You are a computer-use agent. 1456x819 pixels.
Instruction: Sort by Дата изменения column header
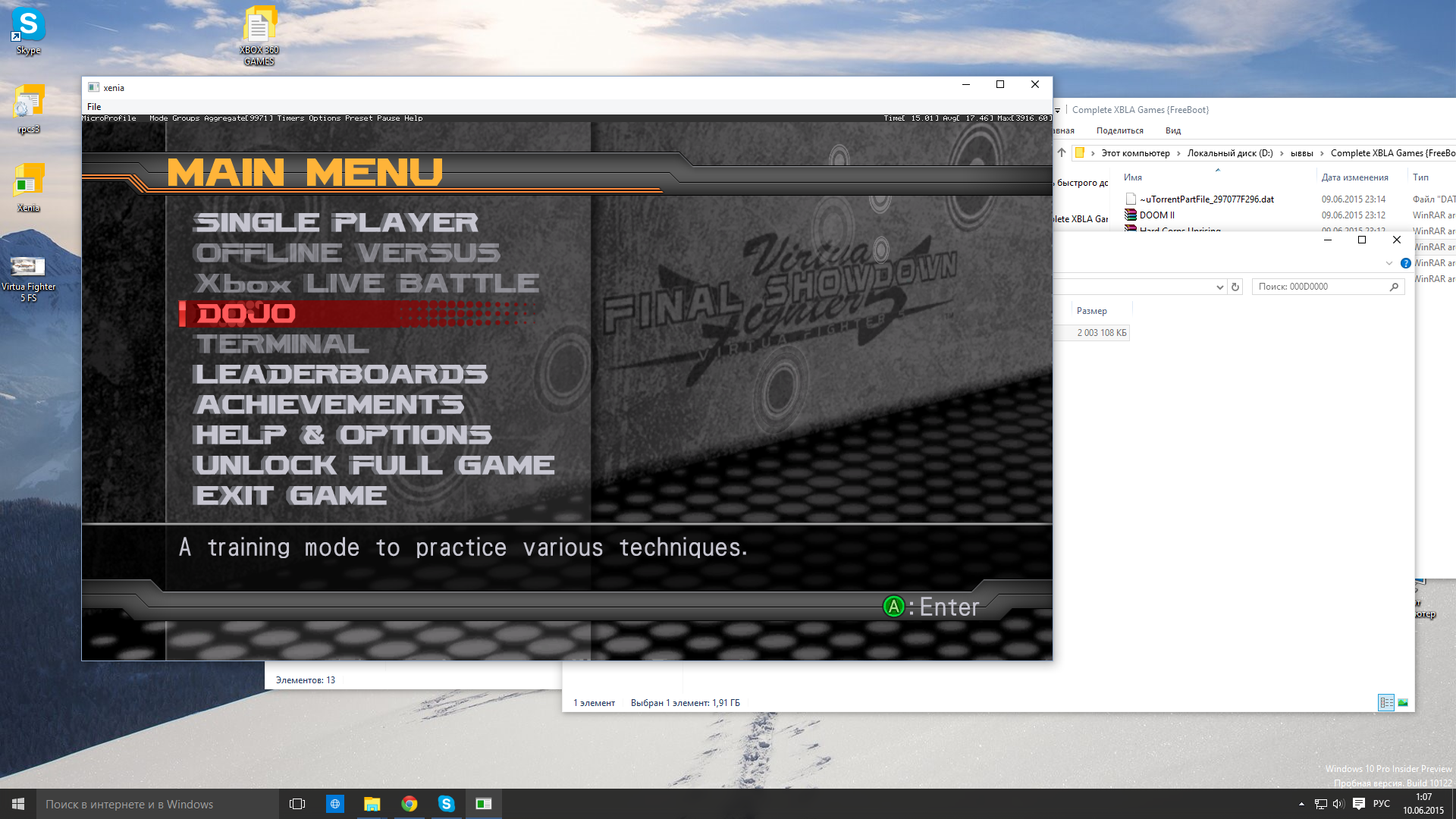coord(1354,177)
